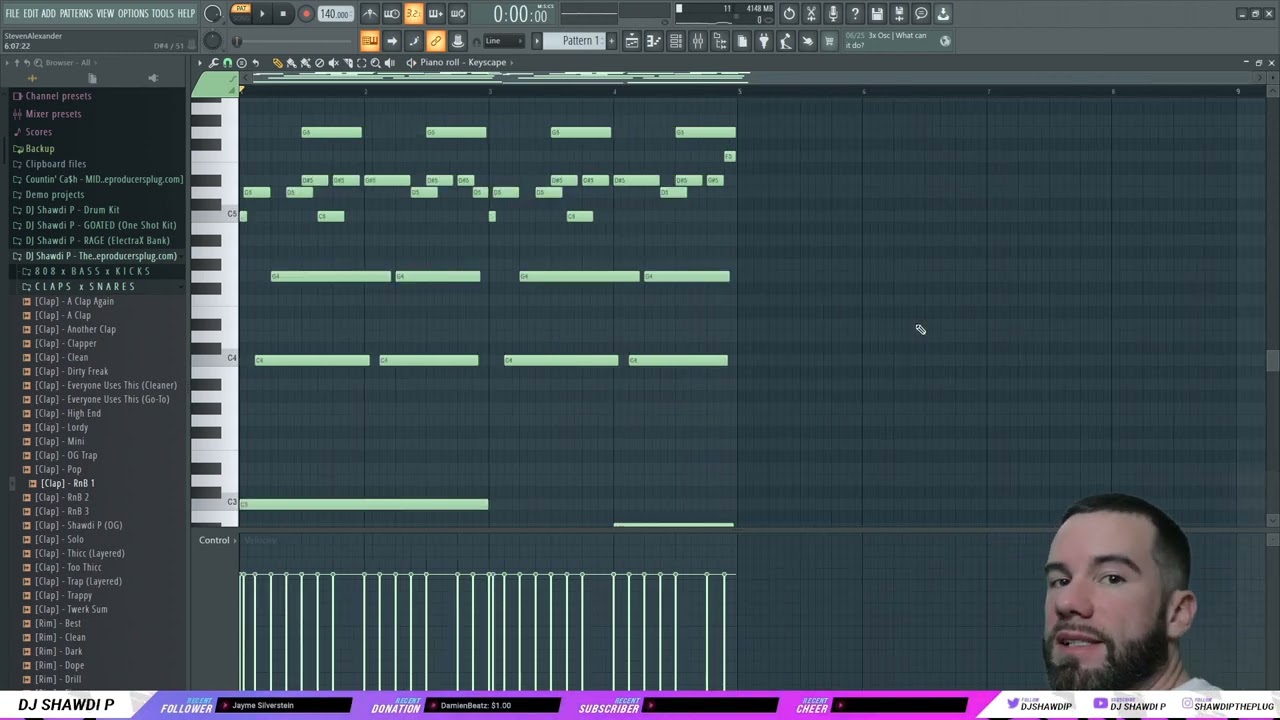Enable the metronome icon
The height and width of the screenshot is (720, 1280).
pos(370,14)
